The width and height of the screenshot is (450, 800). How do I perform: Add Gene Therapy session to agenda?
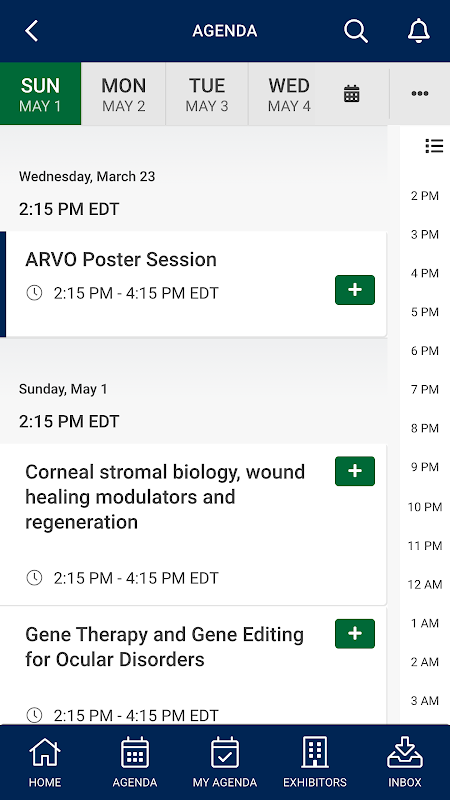click(355, 634)
